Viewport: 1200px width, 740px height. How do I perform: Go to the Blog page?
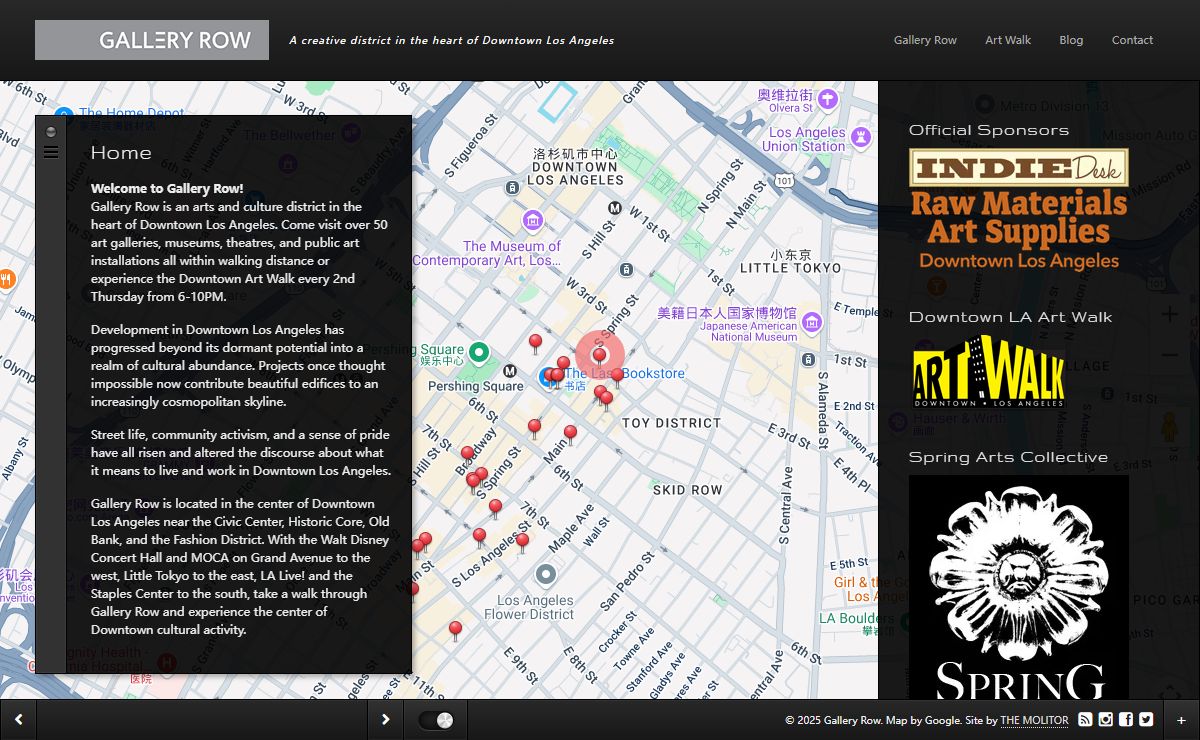click(x=1071, y=40)
